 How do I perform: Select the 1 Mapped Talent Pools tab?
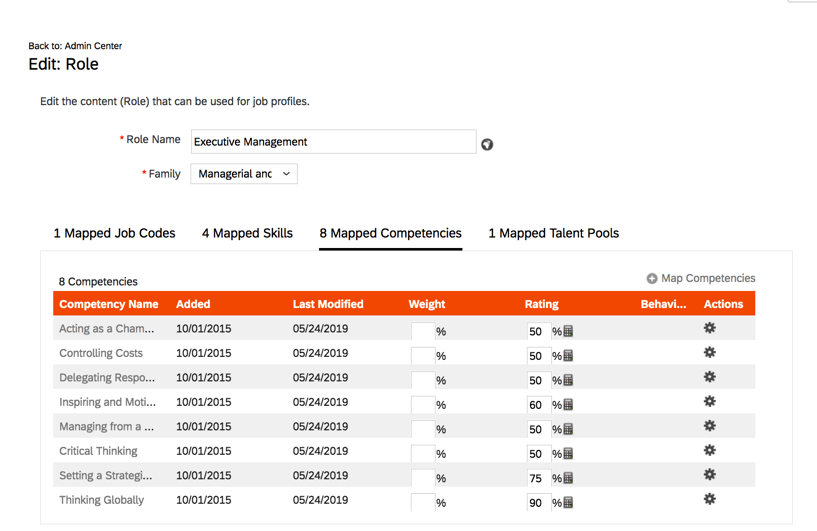click(553, 233)
